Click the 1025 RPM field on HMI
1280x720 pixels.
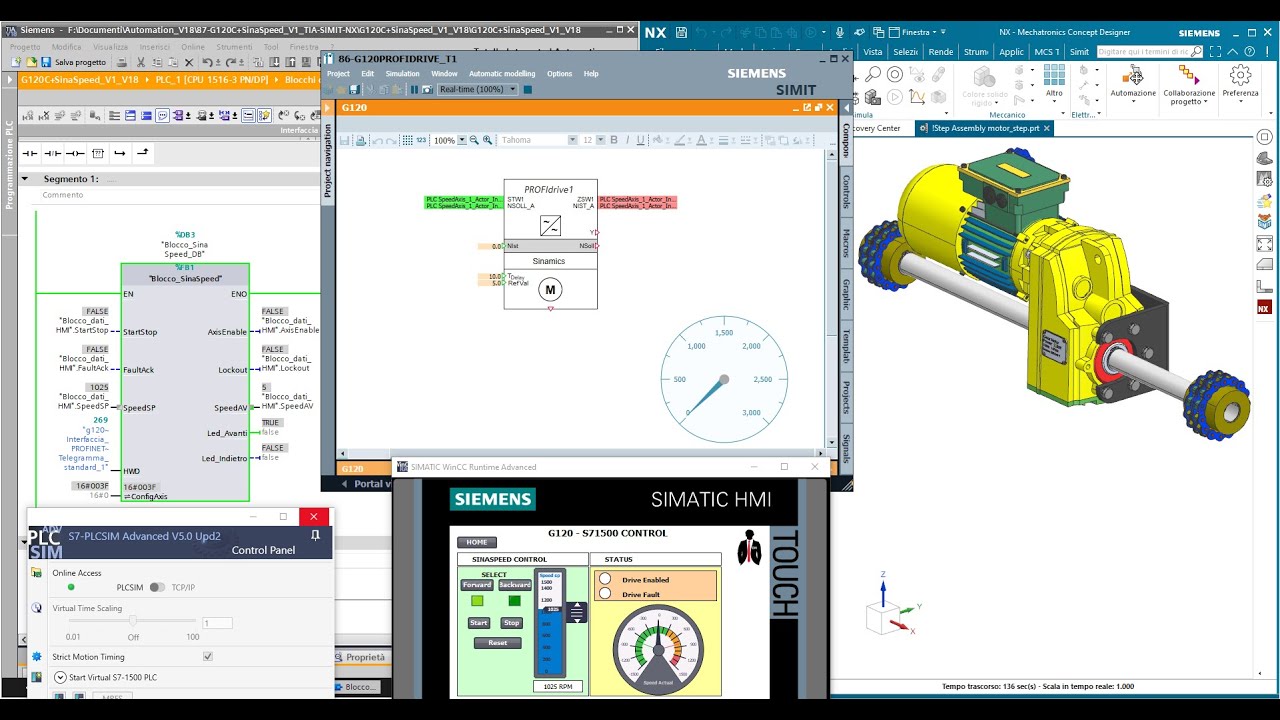point(558,687)
